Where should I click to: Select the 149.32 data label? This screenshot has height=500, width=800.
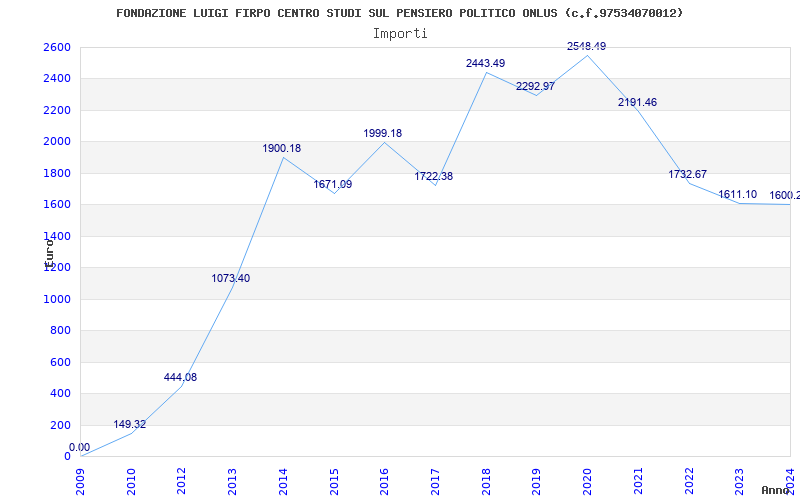pos(130,424)
